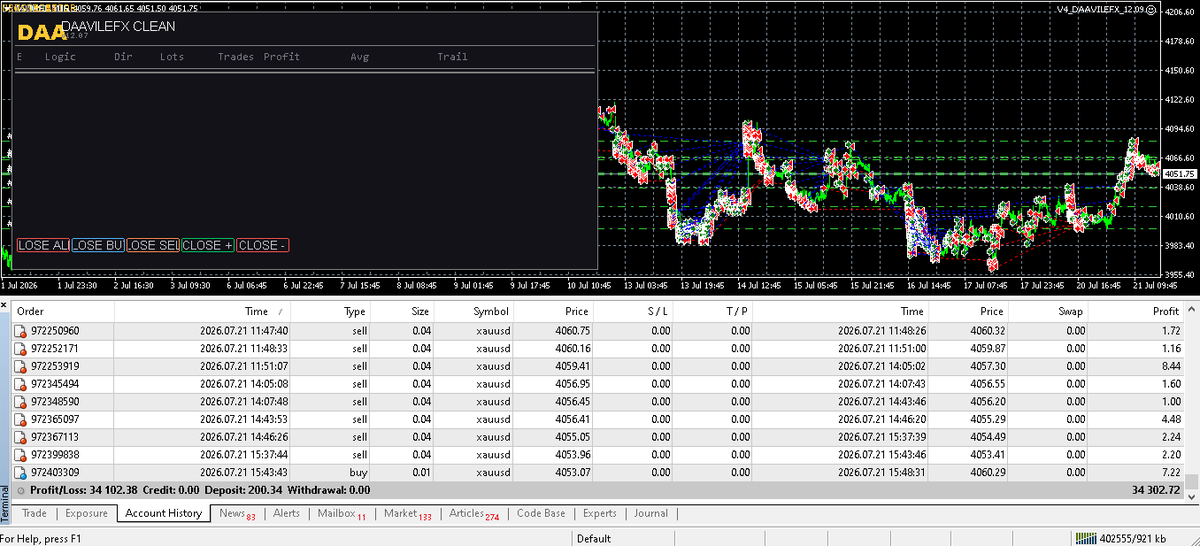Click the order icon for 972253919
The width and height of the screenshot is (1200, 546).
21,366
